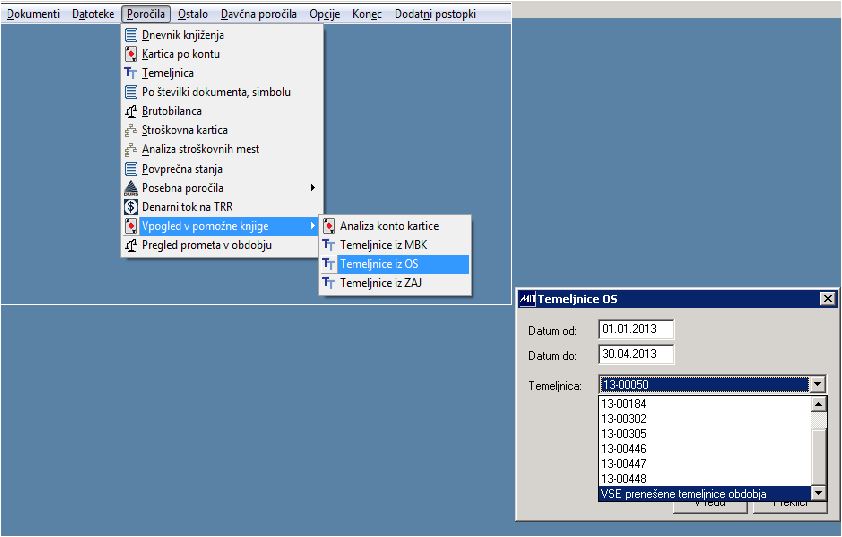Viewport: 842px width, 537px height.
Task: Click the Kartica po kontu card icon
Action: point(131,54)
